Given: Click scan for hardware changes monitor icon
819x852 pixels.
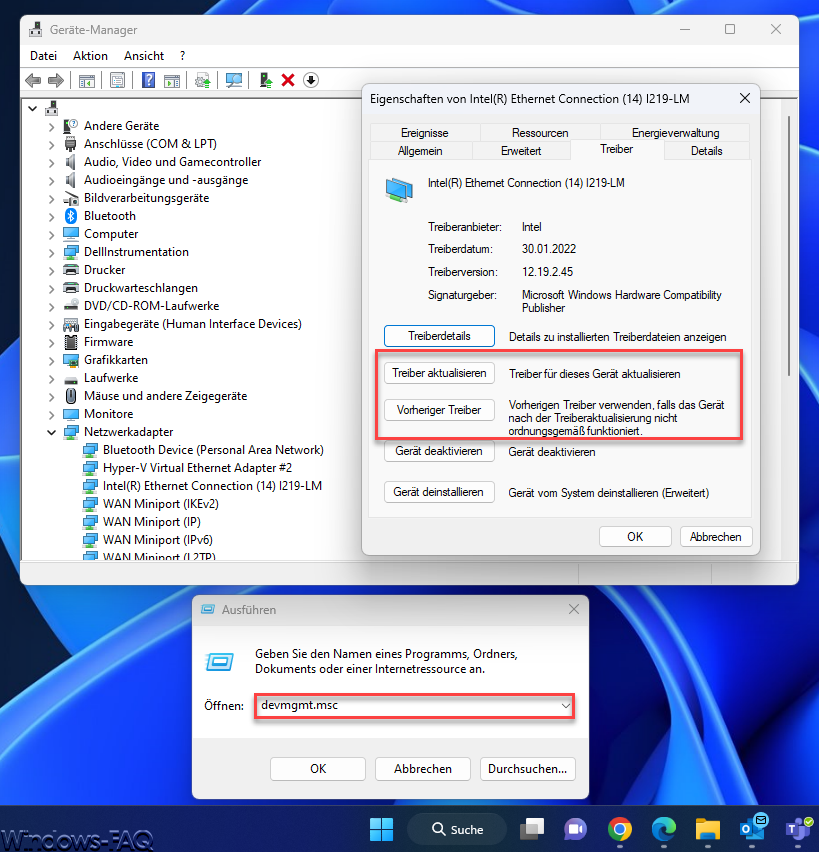Looking at the screenshot, I should (x=234, y=80).
